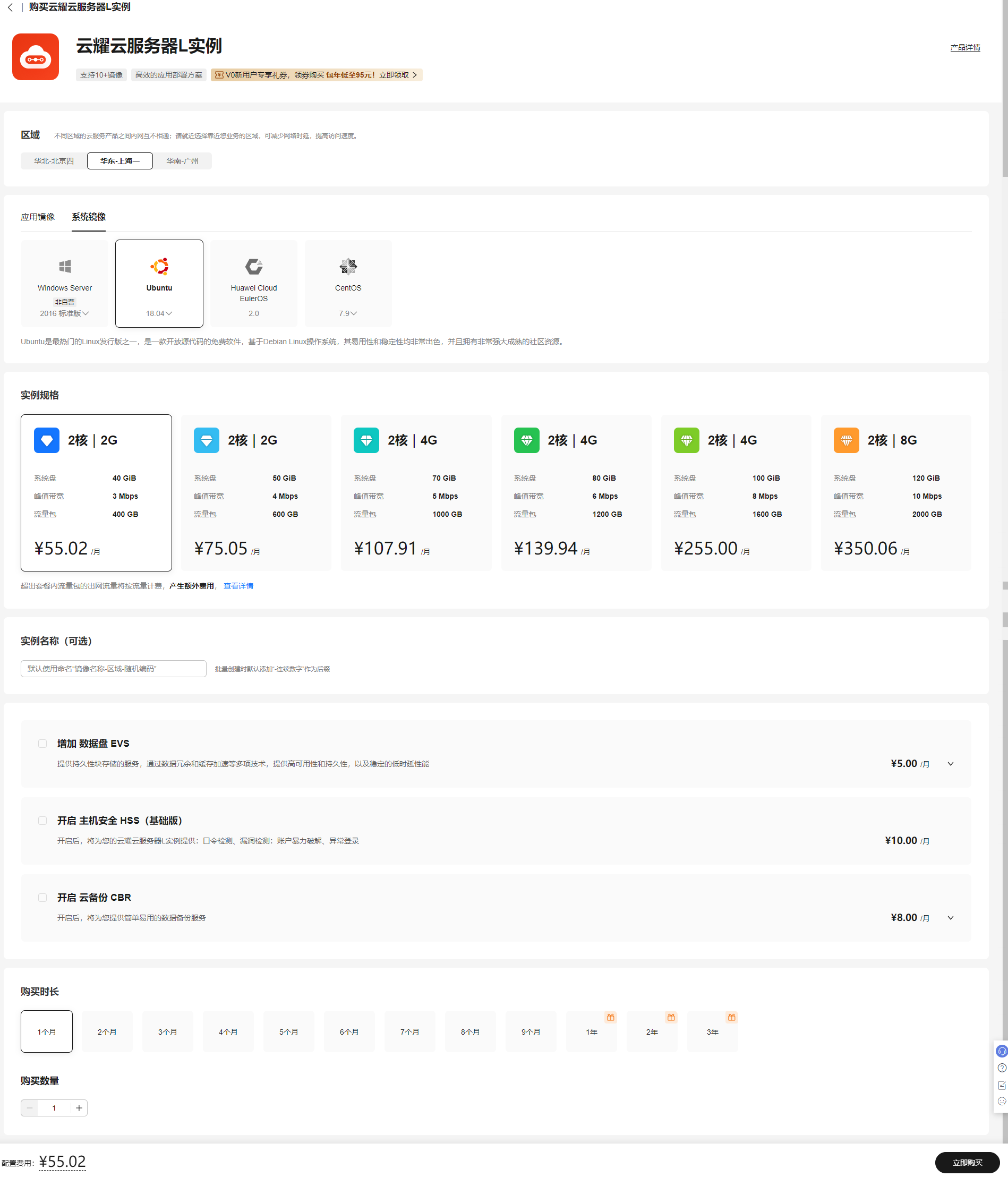Select the 4个月 duration
1008x1177 pixels.
click(228, 1031)
